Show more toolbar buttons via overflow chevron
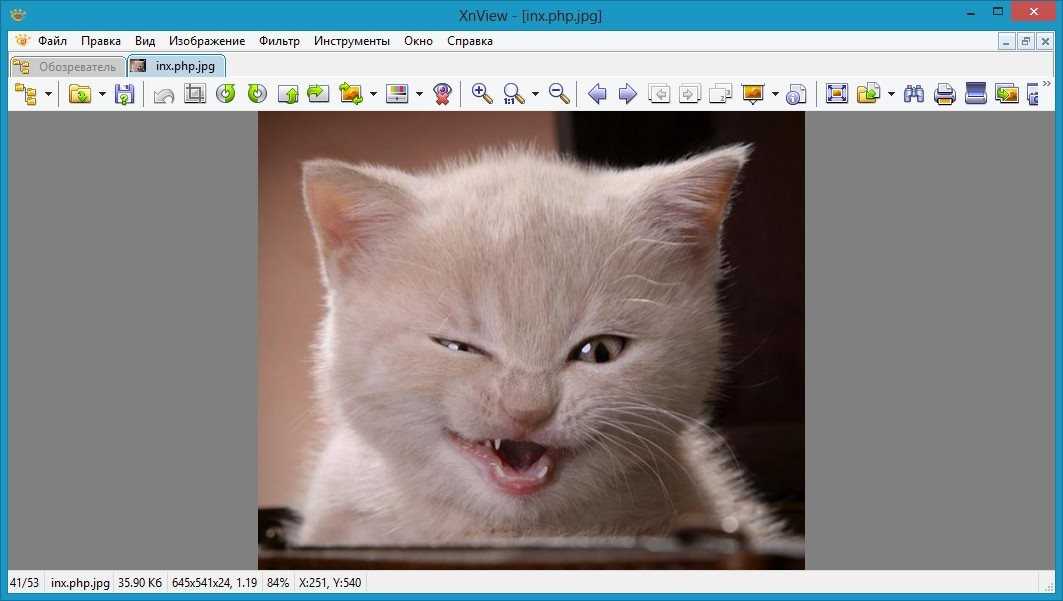Screen dimensions: 1063x601 1046,84
